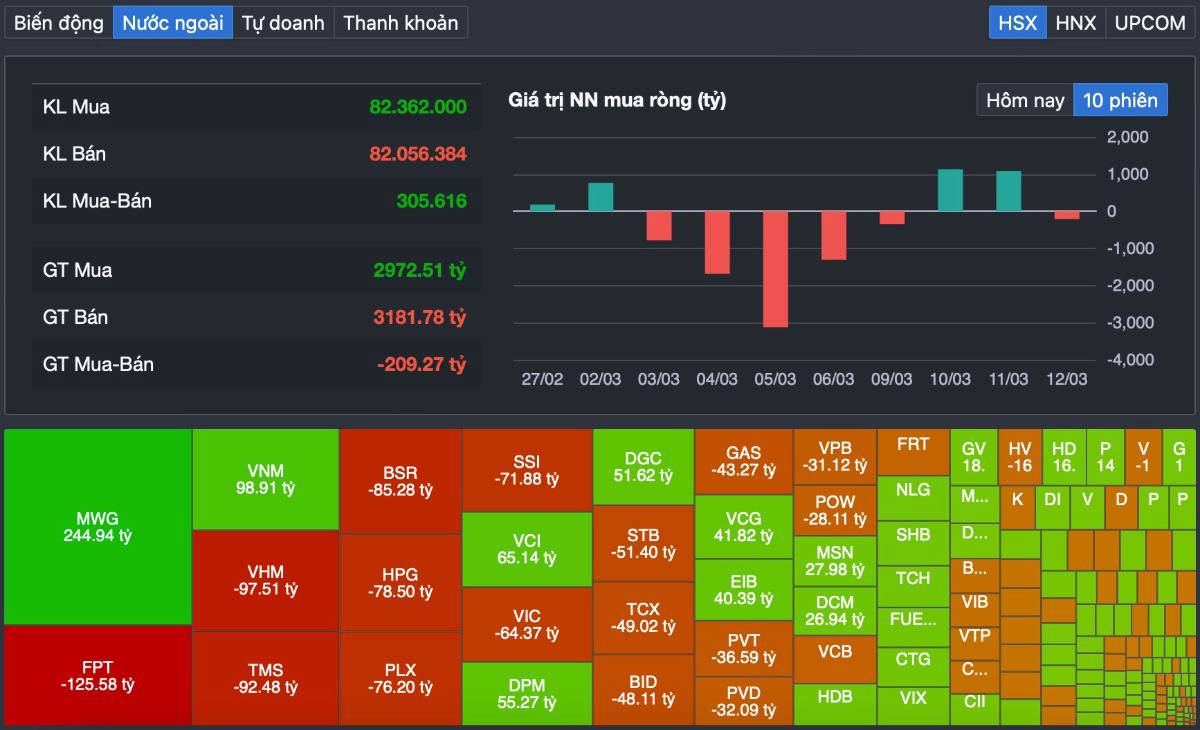This screenshot has width=1200, height=730.
Task: Click GT Bán value 3181.78 tỷ
Action: 420,317
